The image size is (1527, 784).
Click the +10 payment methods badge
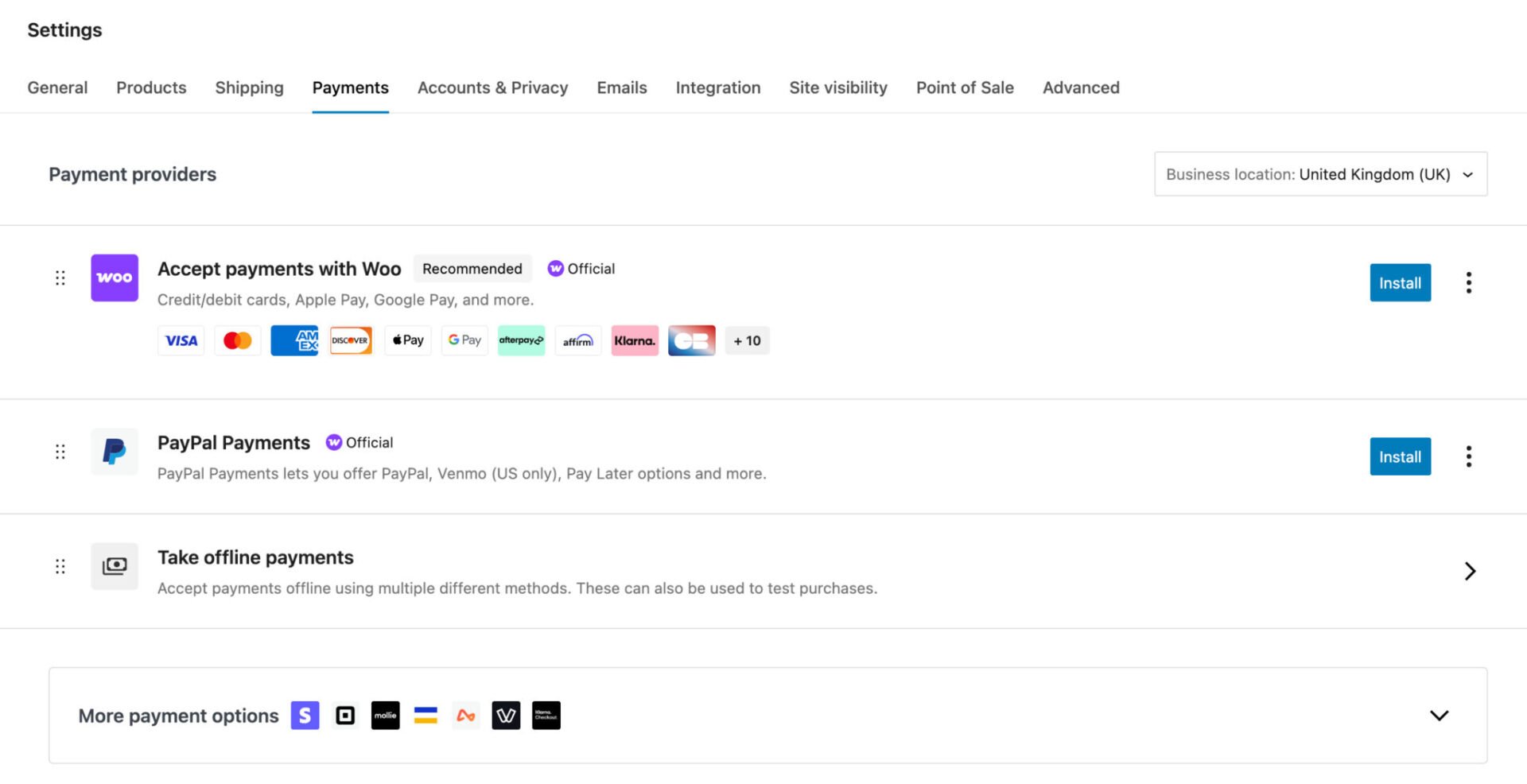click(747, 340)
